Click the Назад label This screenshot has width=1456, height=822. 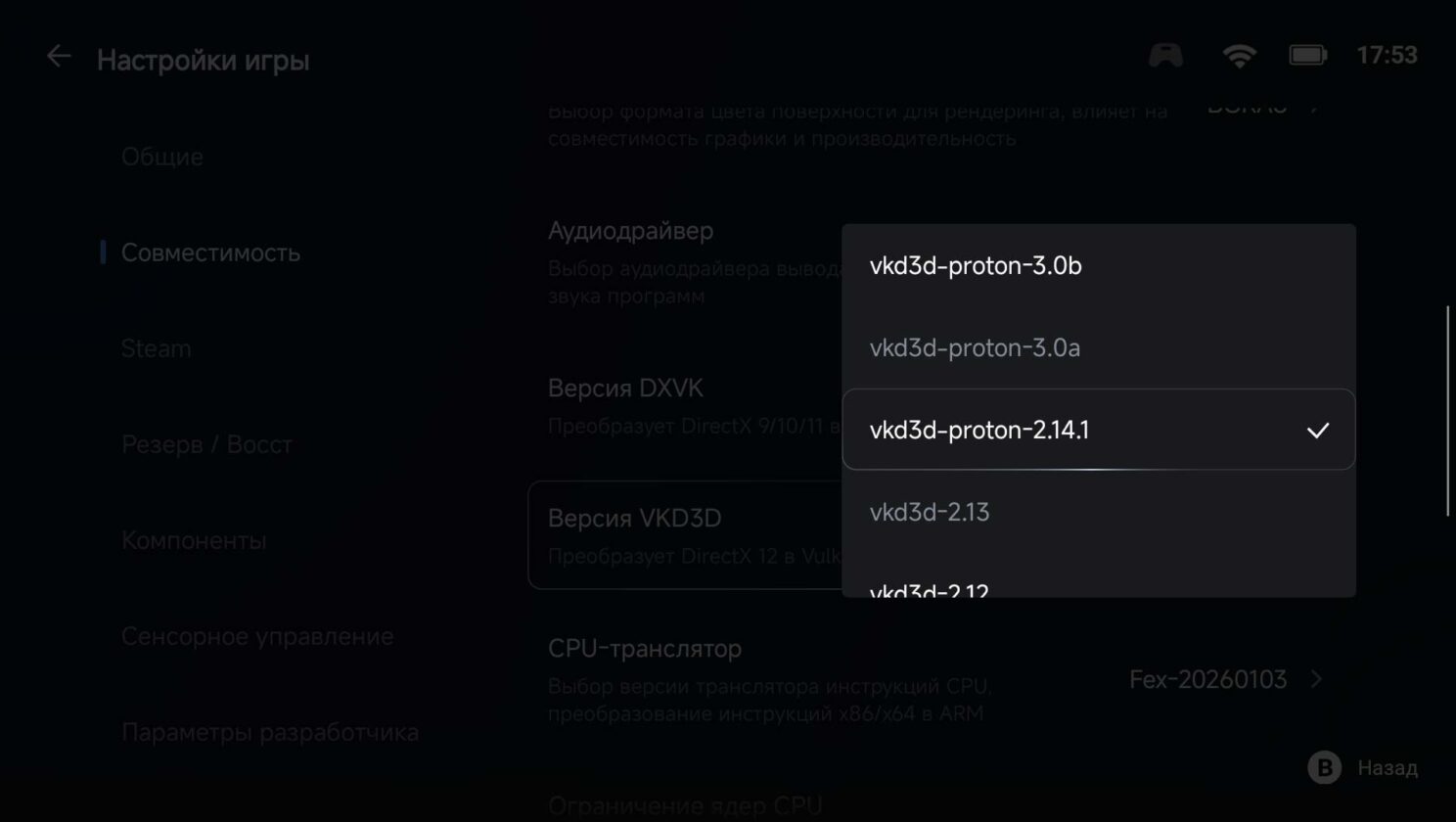1387,768
